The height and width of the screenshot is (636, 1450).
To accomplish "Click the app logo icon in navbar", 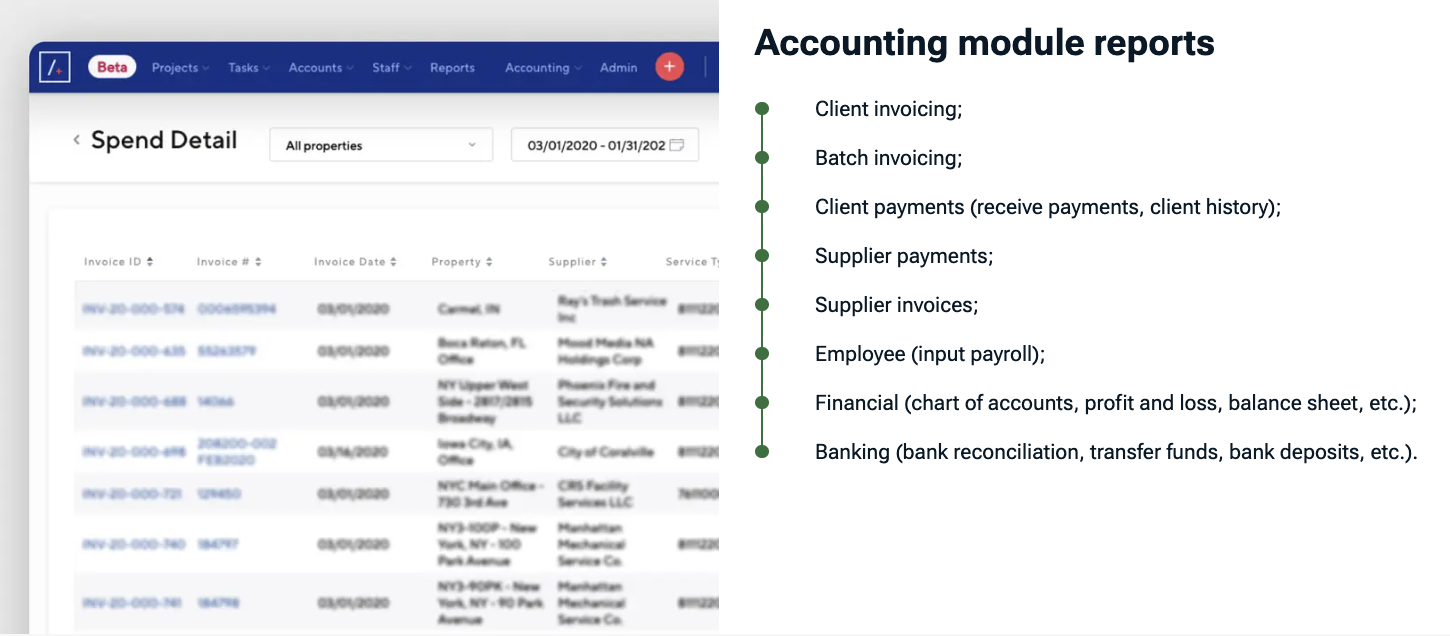I will [54, 67].
